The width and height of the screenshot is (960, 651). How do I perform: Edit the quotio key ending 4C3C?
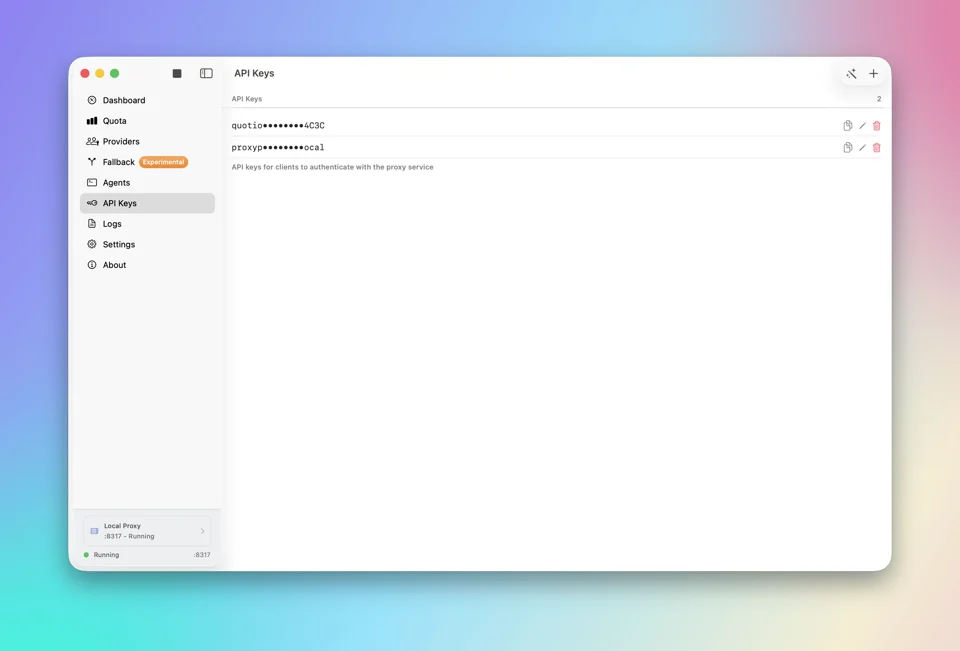[x=863, y=126]
